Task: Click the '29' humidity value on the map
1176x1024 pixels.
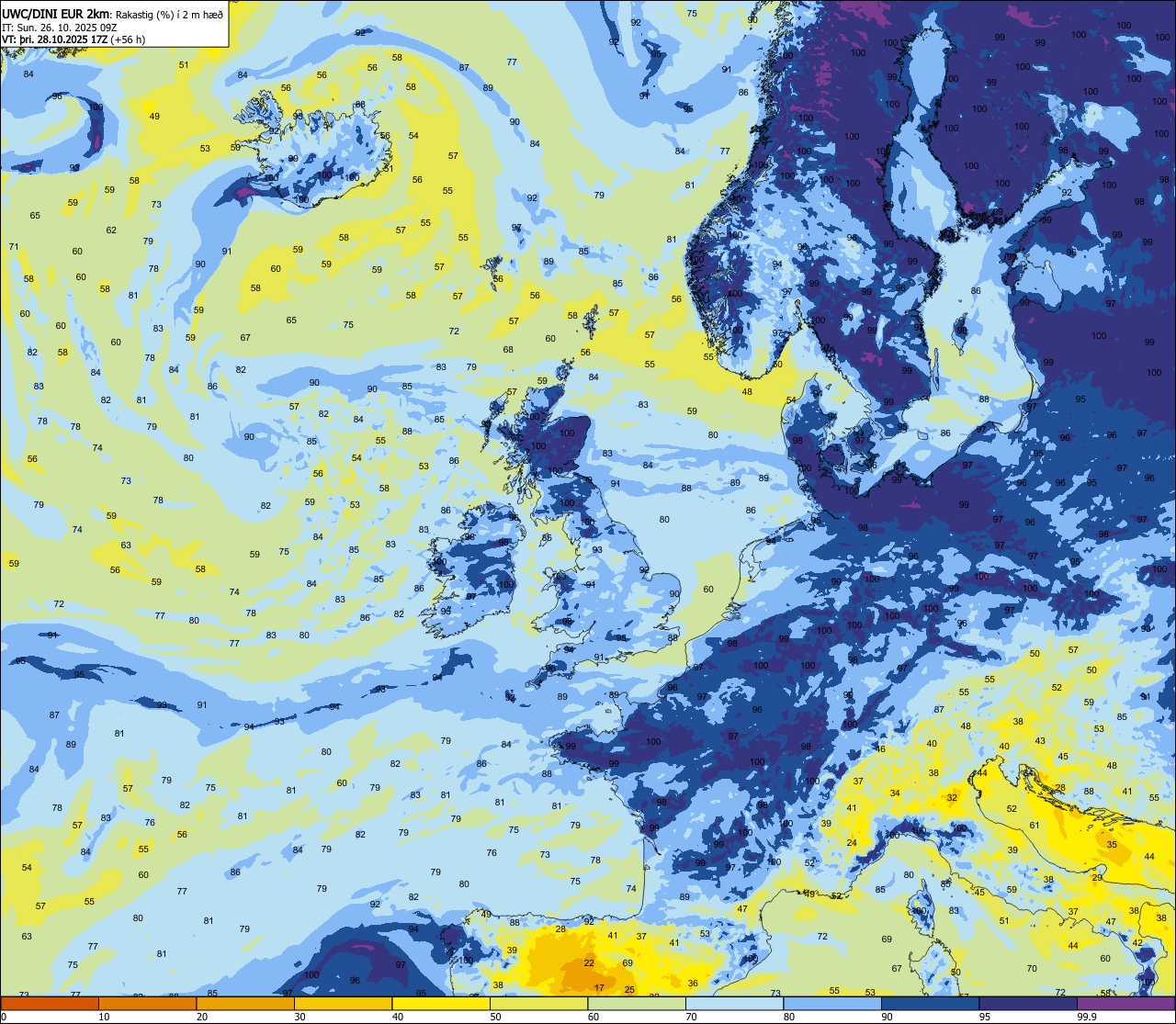Action: [x=1096, y=877]
